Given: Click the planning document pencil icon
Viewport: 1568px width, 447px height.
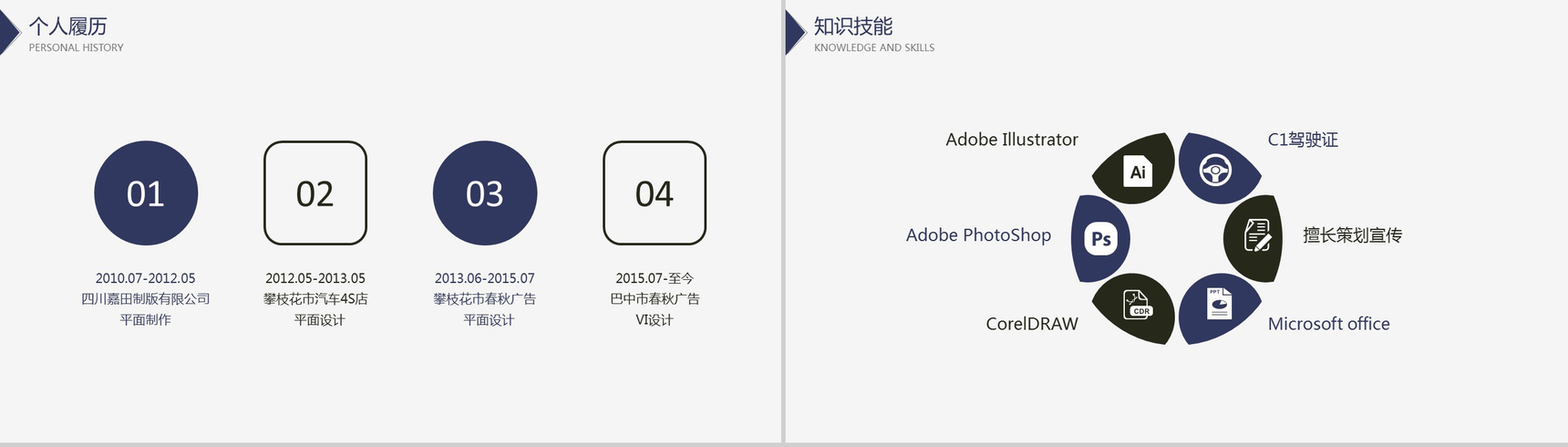Looking at the screenshot, I should coord(1258,235).
